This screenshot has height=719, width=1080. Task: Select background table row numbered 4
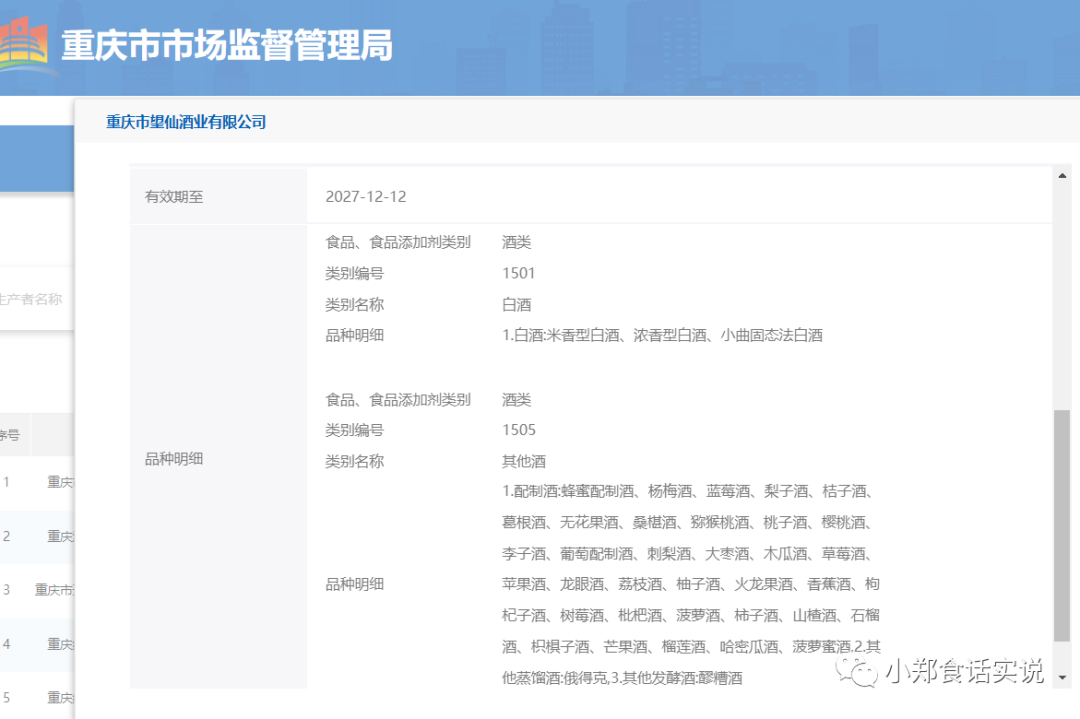click(37, 645)
